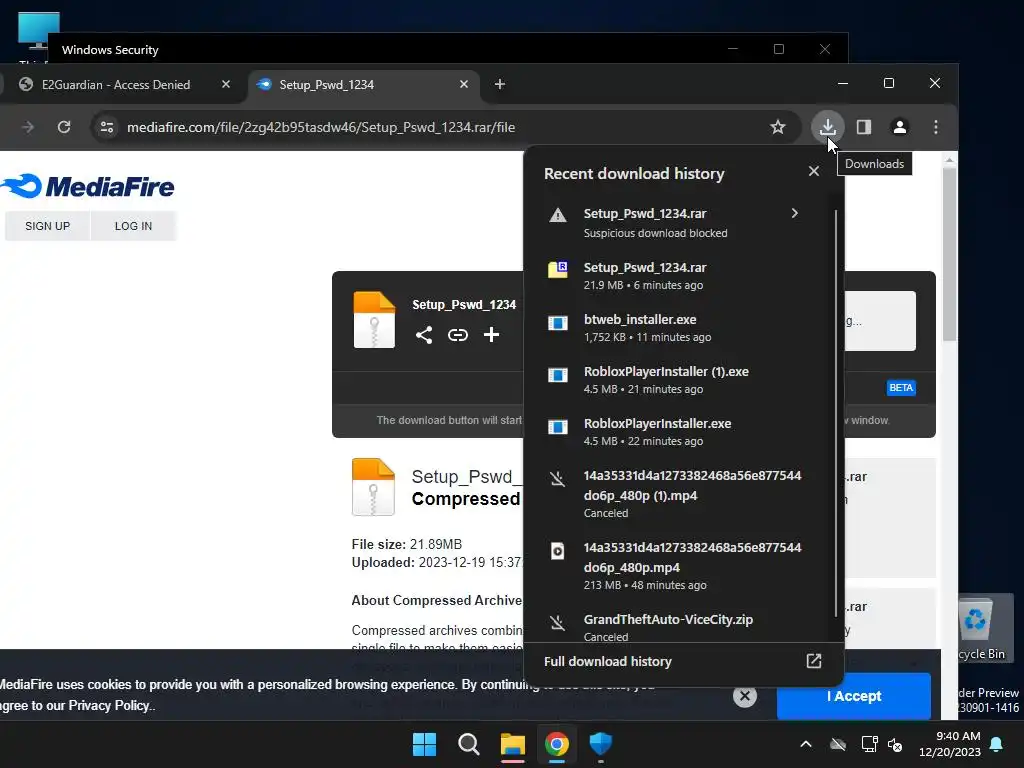This screenshot has height=768, width=1024.
Task: Click the BETA badge
Action: (x=901, y=388)
